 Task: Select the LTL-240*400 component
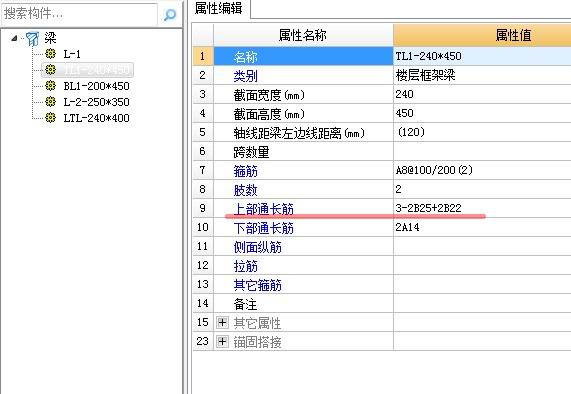pos(96,118)
